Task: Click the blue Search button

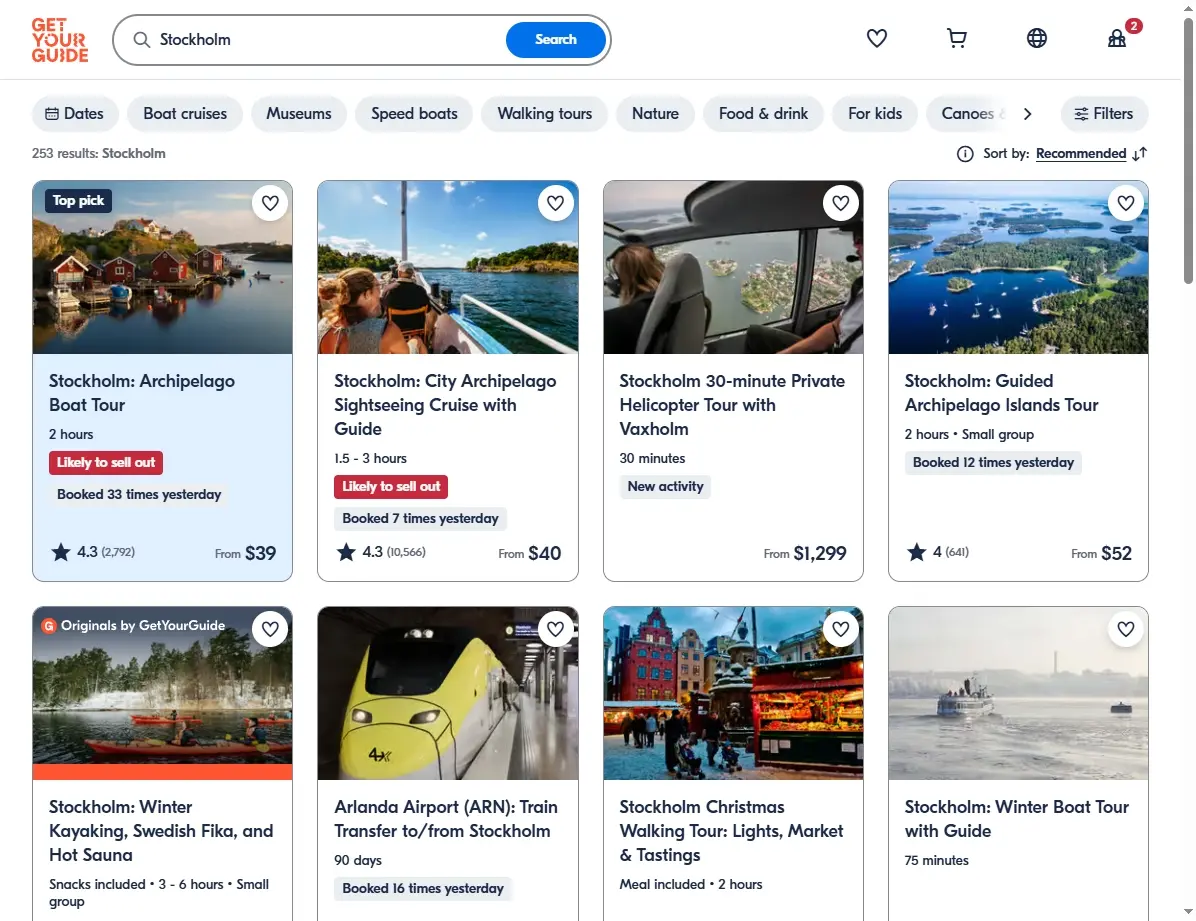Action: (x=555, y=40)
